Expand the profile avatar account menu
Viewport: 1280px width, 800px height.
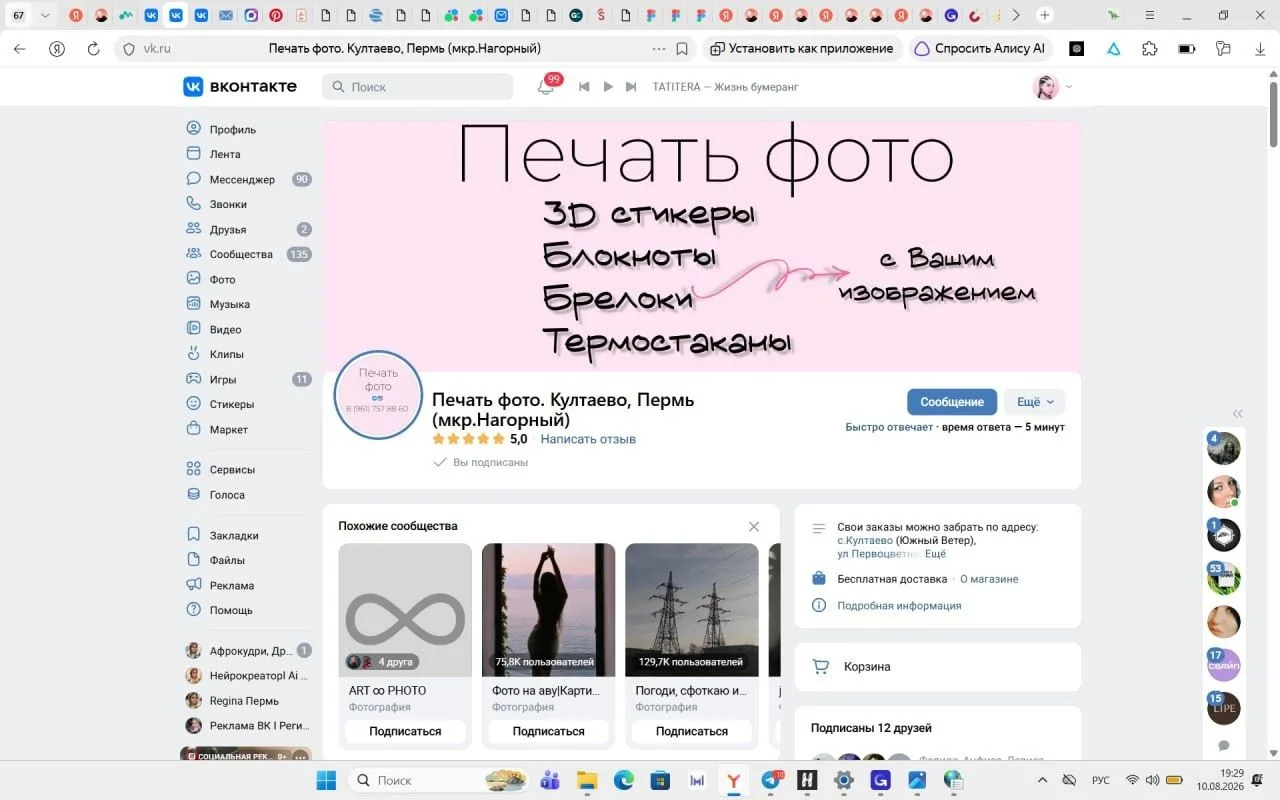[1052, 87]
